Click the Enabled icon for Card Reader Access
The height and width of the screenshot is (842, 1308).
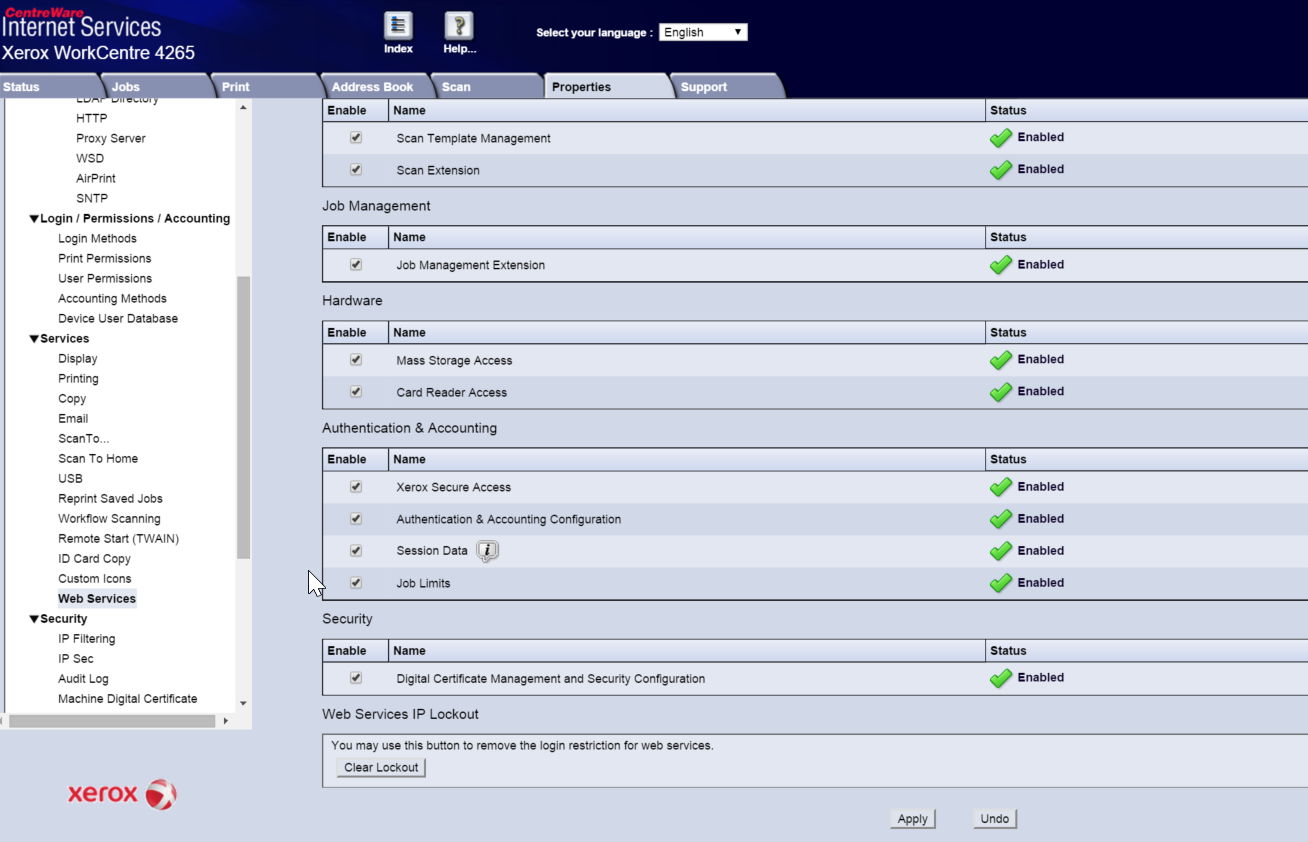(1000, 391)
